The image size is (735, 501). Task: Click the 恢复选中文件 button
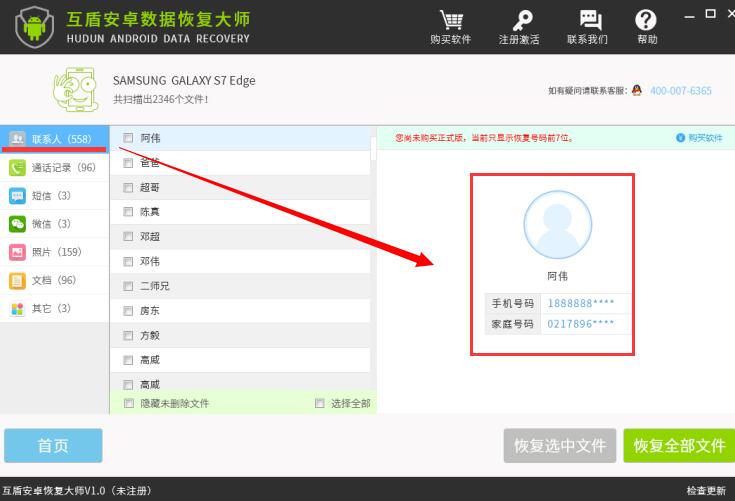560,445
